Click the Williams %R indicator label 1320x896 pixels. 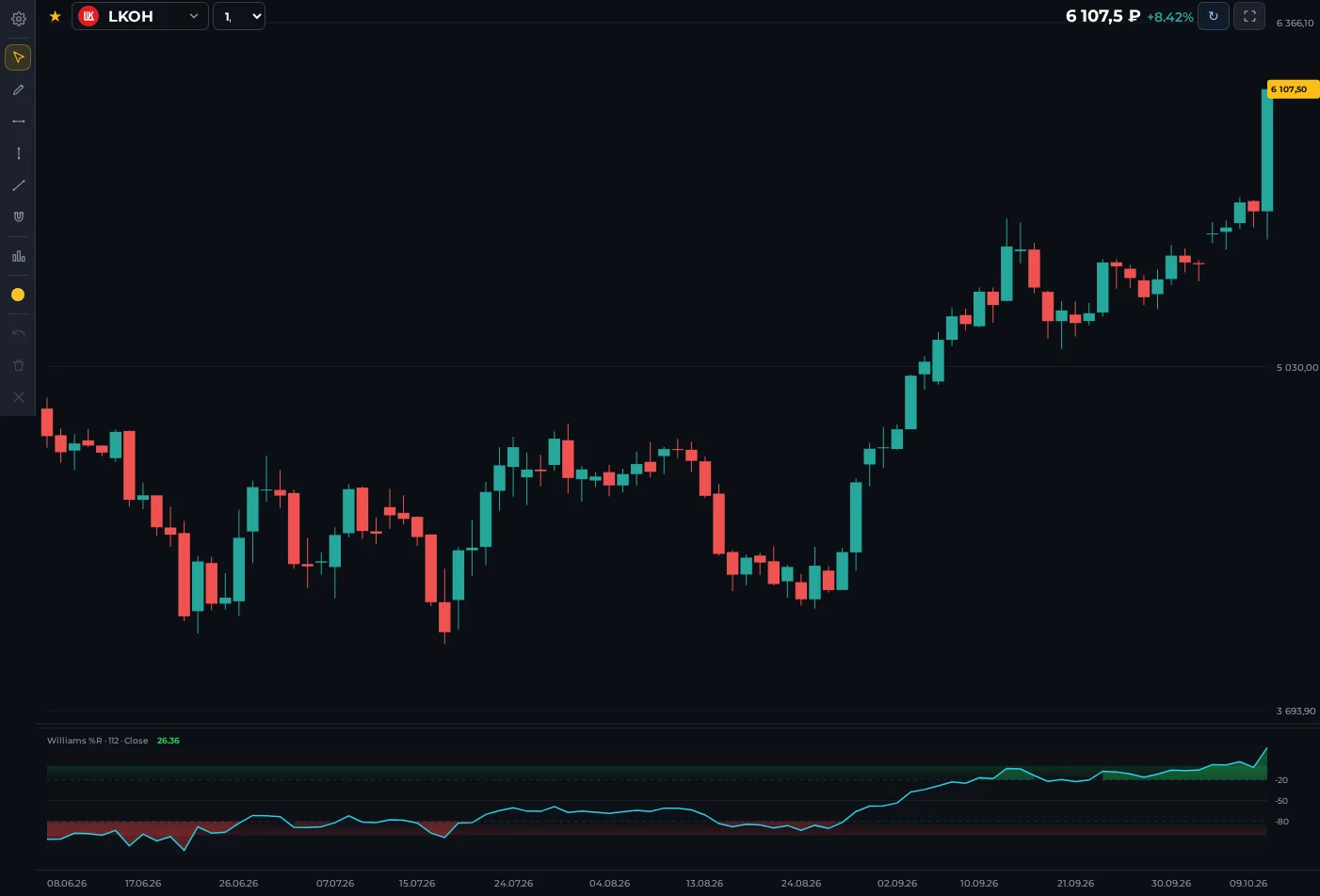[x=98, y=741]
